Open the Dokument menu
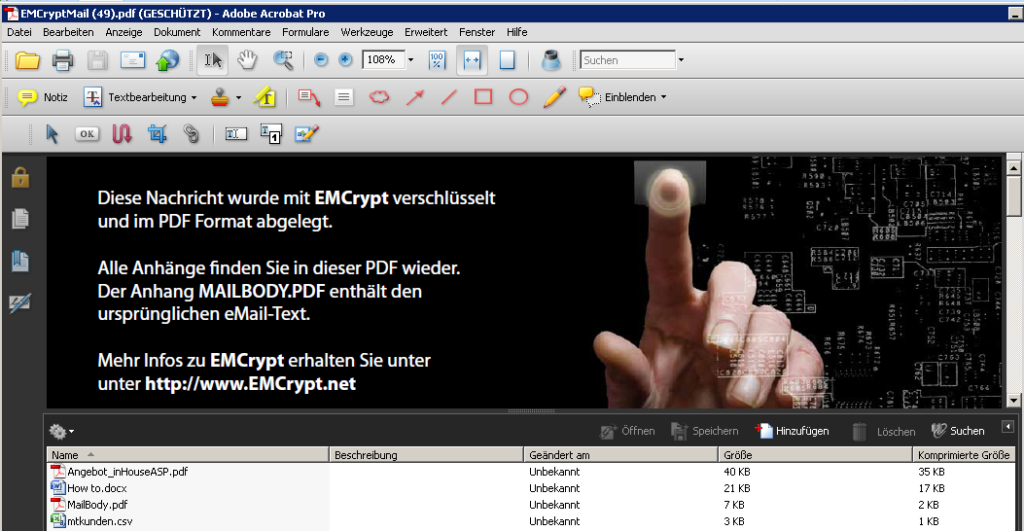 pos(177,32)
